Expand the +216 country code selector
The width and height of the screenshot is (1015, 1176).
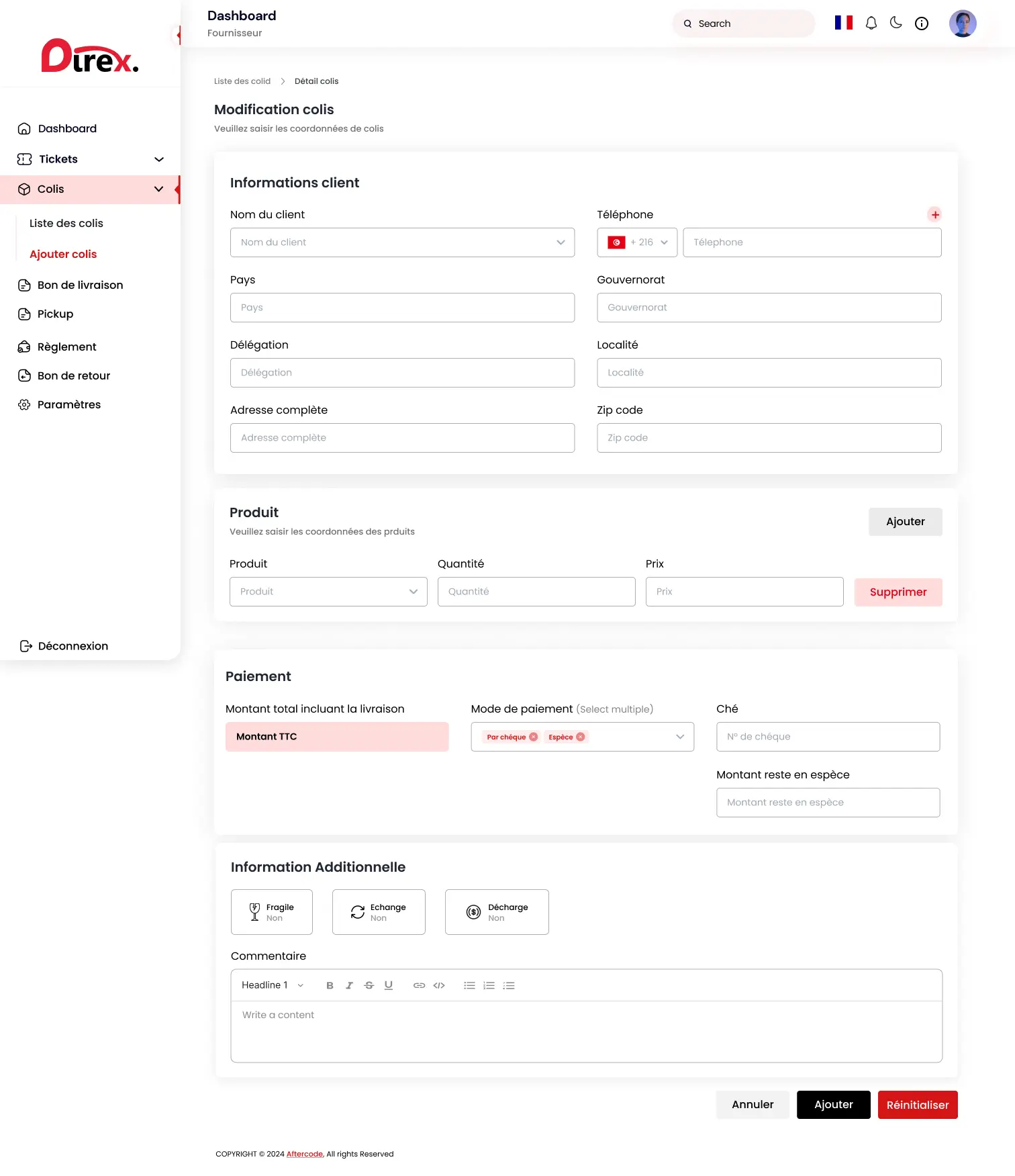tap(637, 242)
